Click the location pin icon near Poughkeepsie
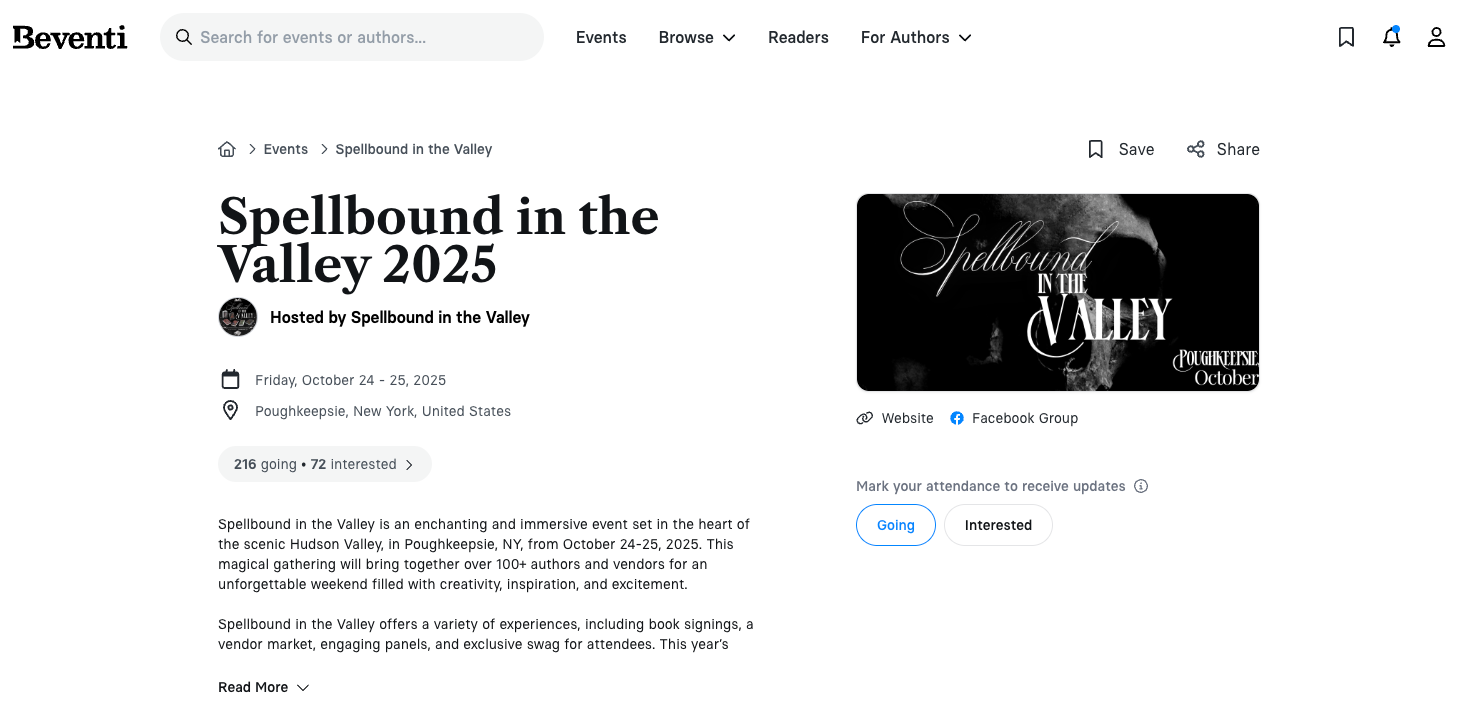 pos(230,410)
